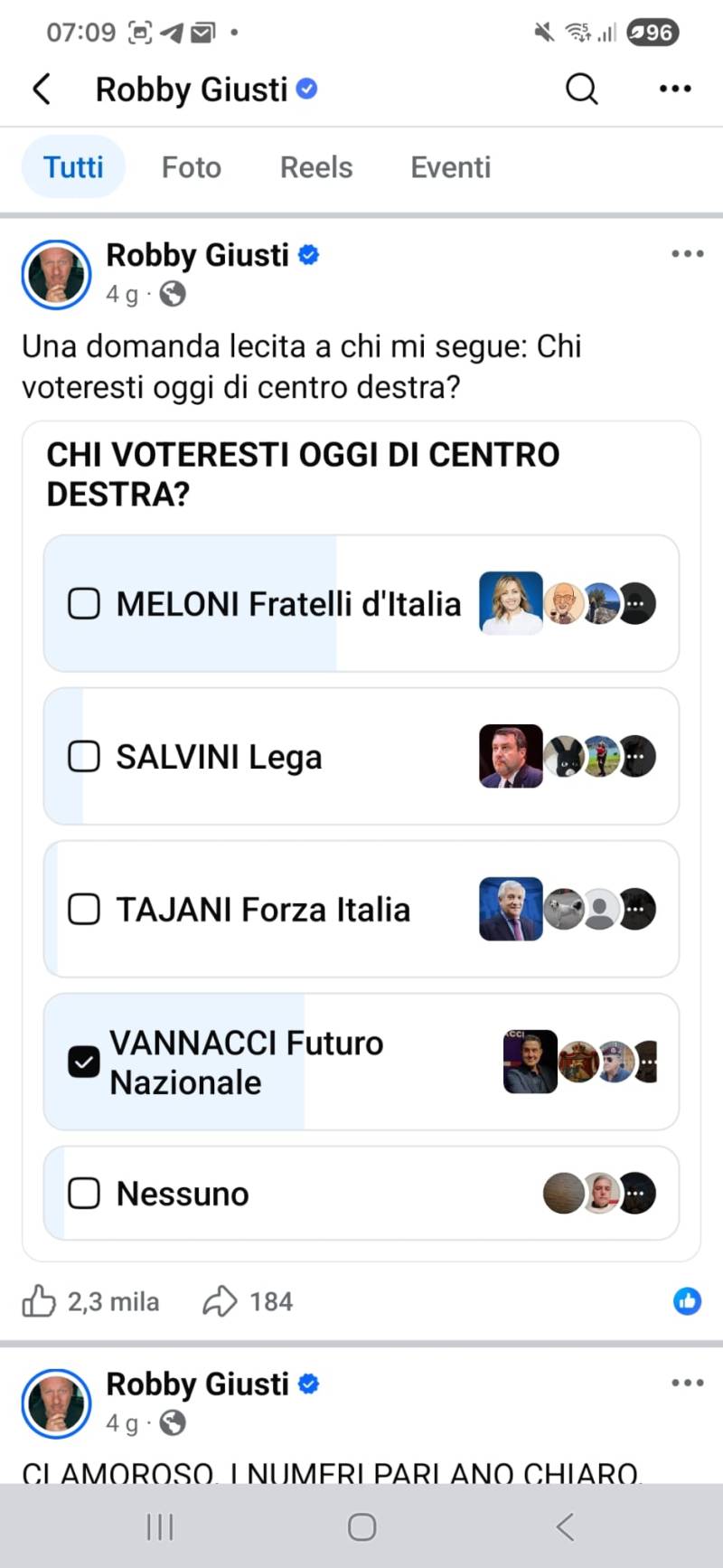The height and width of the screenshot is (1568, 723).
Task: Expand the overflow voters on the TAJANI option
Action: point(636,909)
